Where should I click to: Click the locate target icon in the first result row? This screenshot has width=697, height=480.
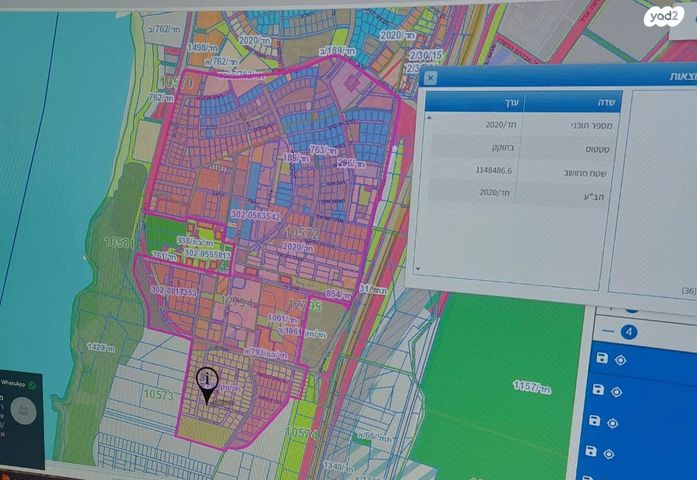tap(620, 360)
